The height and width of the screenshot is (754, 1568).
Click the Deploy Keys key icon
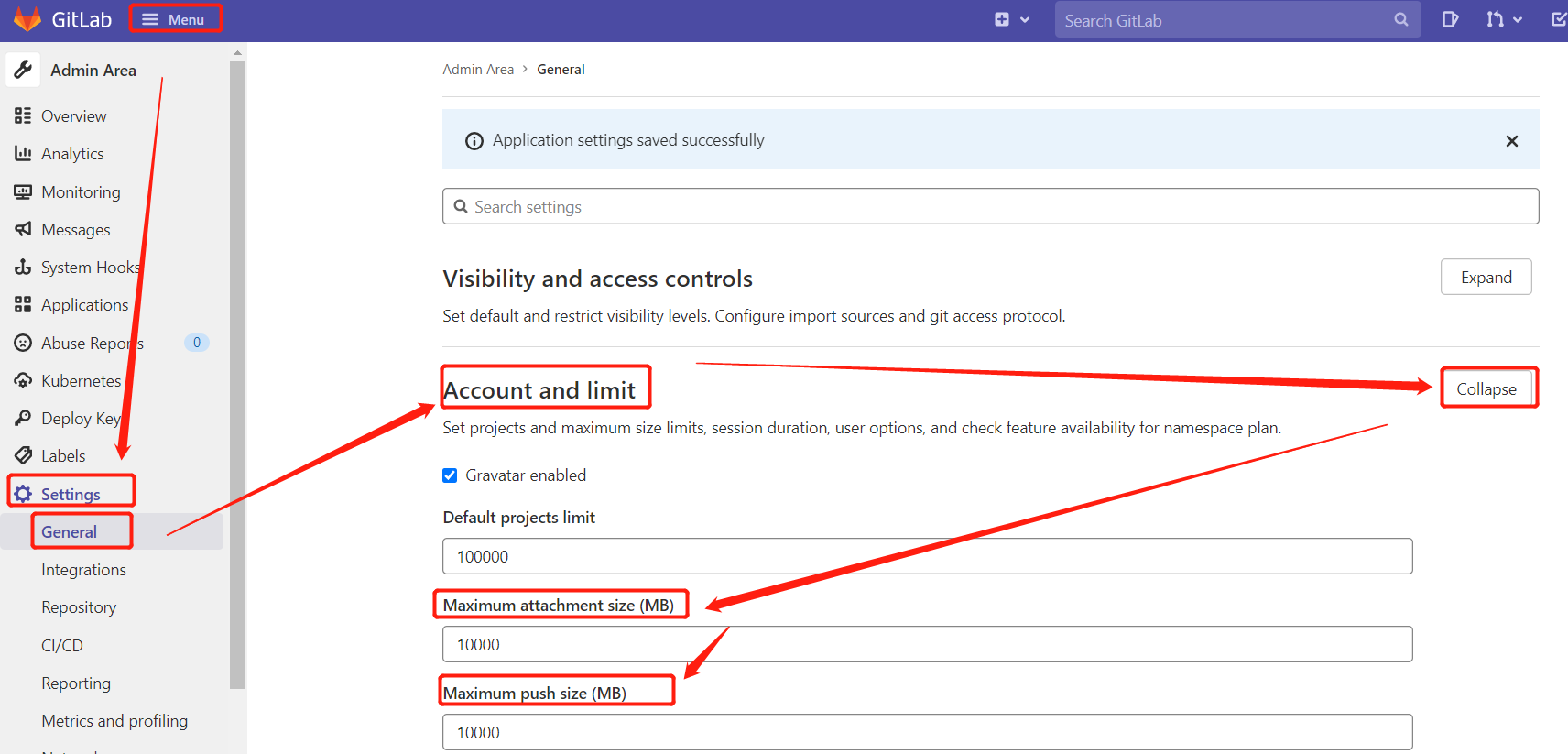click(x=23, y=418)
